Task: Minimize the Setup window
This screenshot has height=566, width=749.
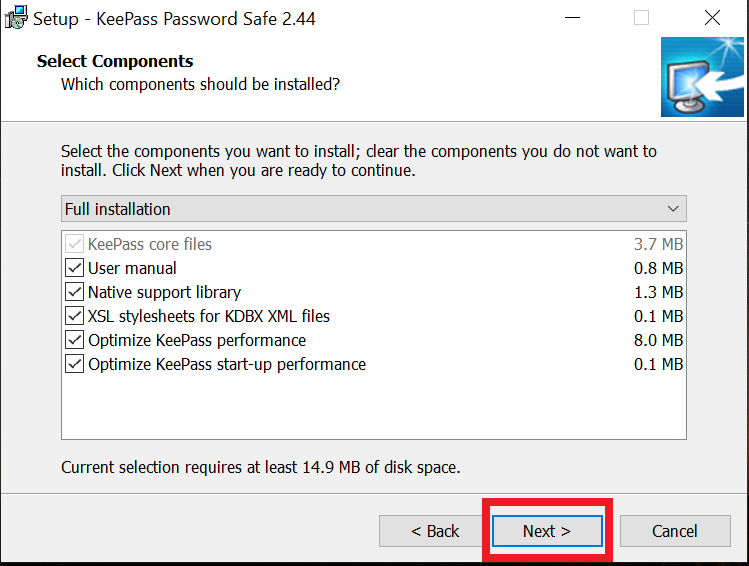Action: click(x=573, y=18)
